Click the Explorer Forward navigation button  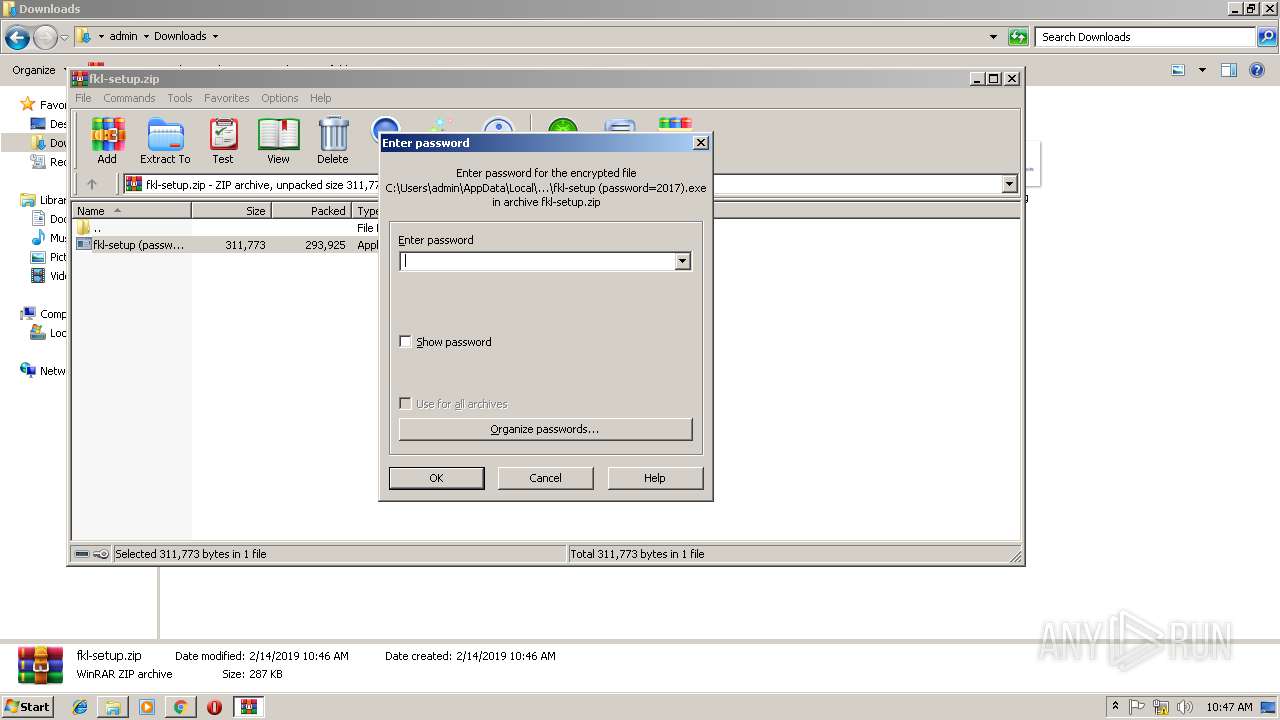pos(45,37)
